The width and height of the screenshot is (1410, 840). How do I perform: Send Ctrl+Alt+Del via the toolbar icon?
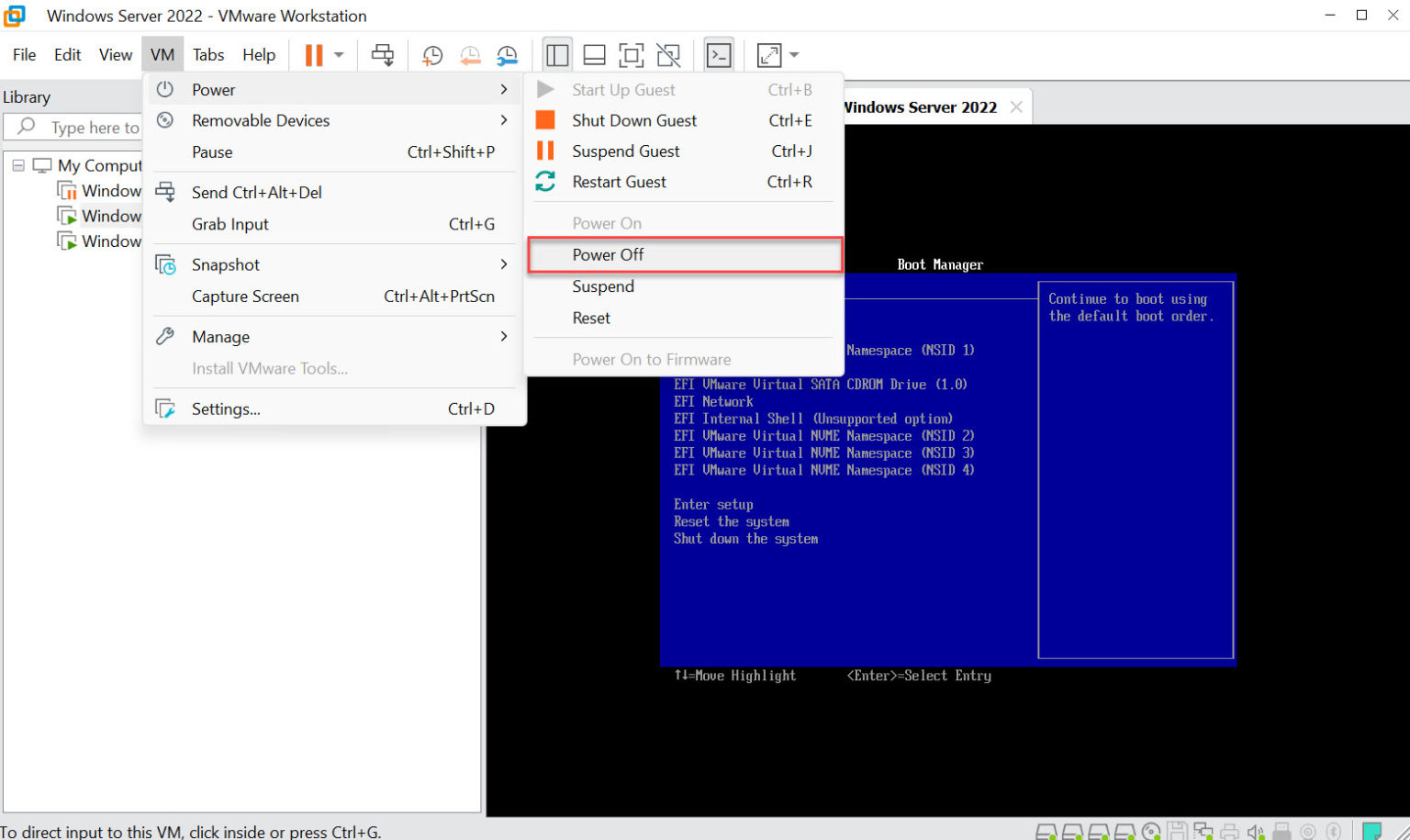point(383,54)
